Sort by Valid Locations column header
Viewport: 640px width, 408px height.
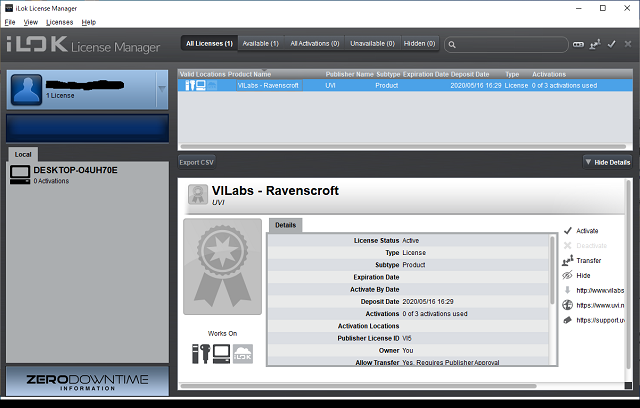click(202, 74)
